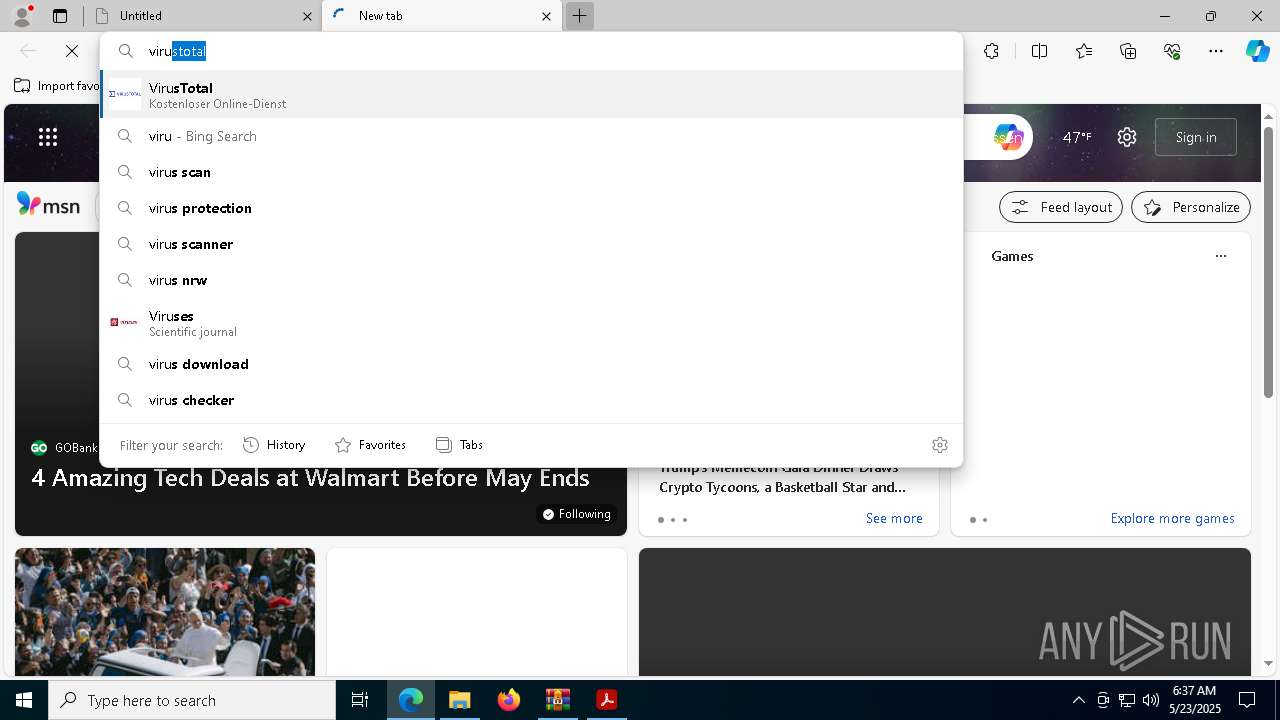Image resolution: width=1280 pixels, height=720 pixels.
Task: Open the Extensions icon
Action: click(x=991, y=51)
